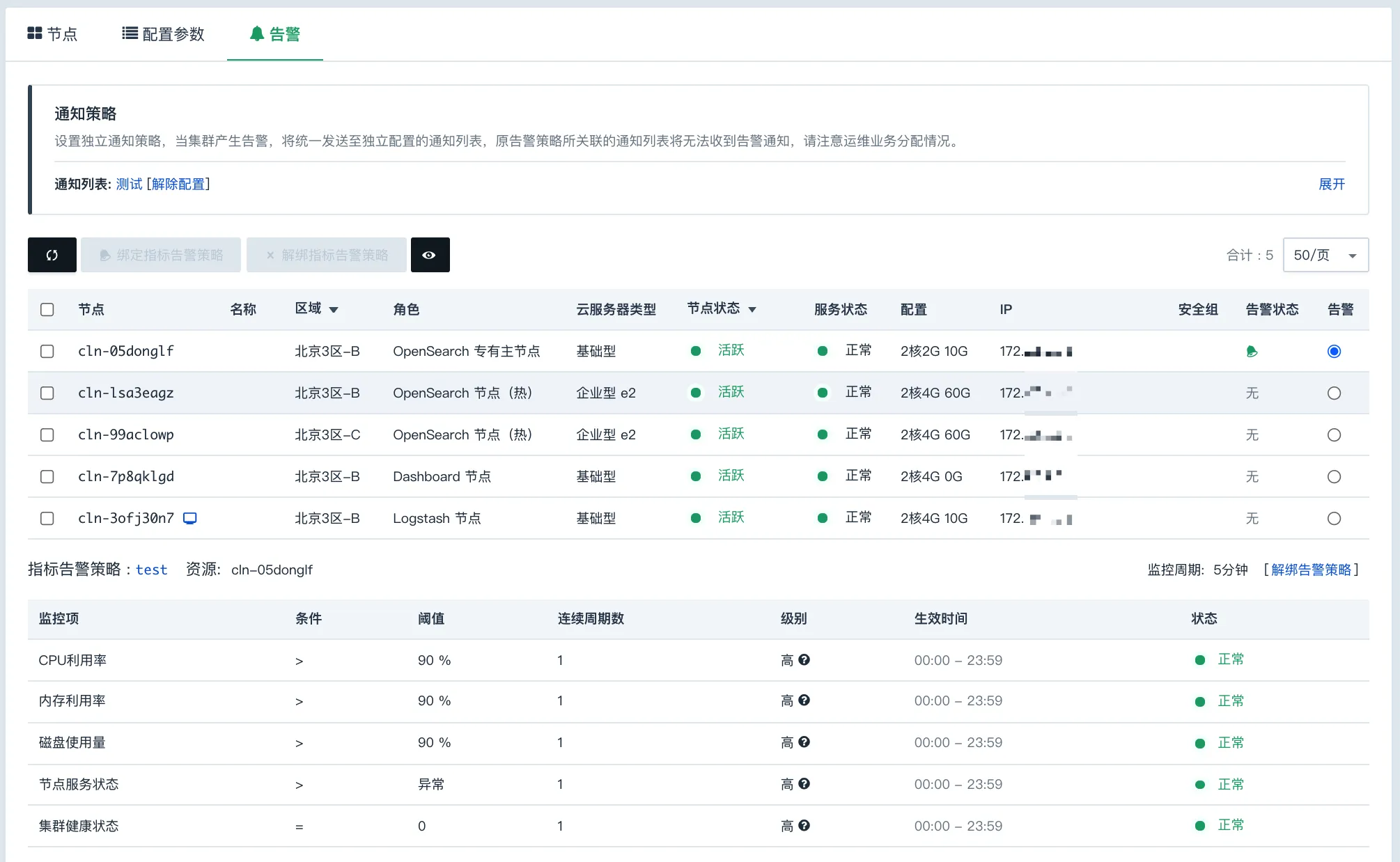Image resolution: width=1400 pixels, height=862 pixels.
Task: Click the 测试 notification list entry
Action: click(129, 184)
